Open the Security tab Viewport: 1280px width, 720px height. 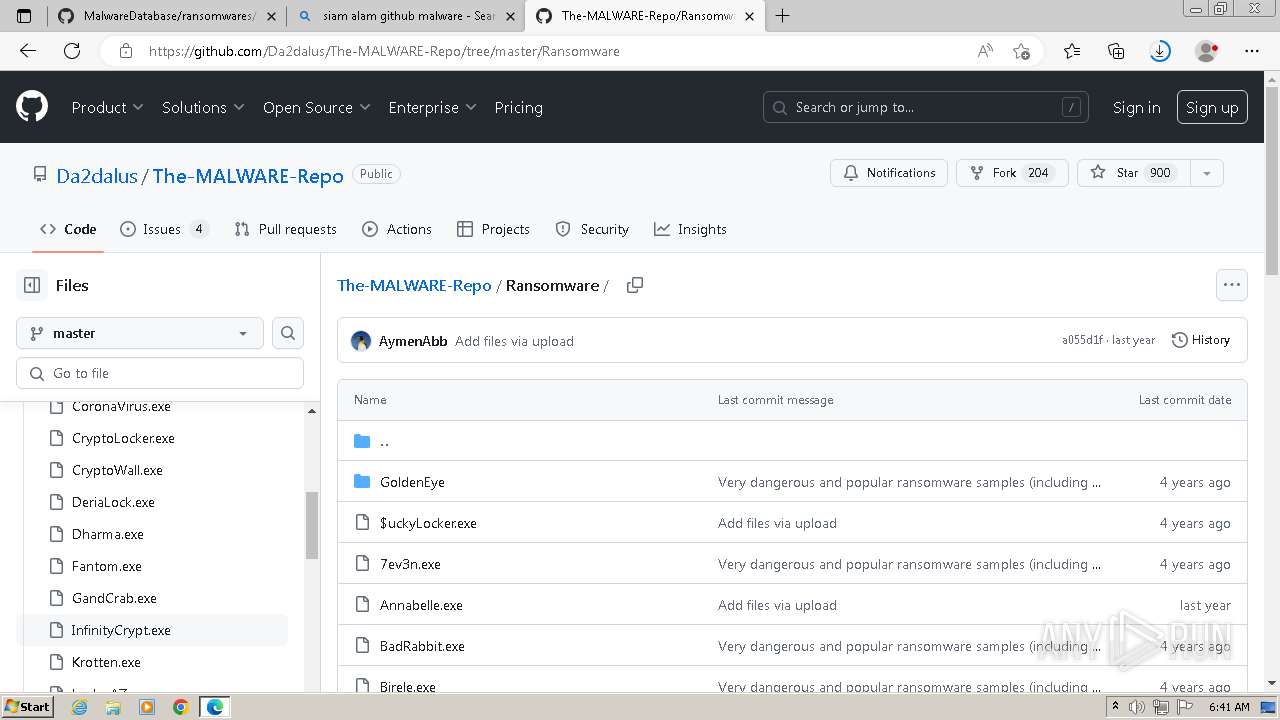(592, 229)
